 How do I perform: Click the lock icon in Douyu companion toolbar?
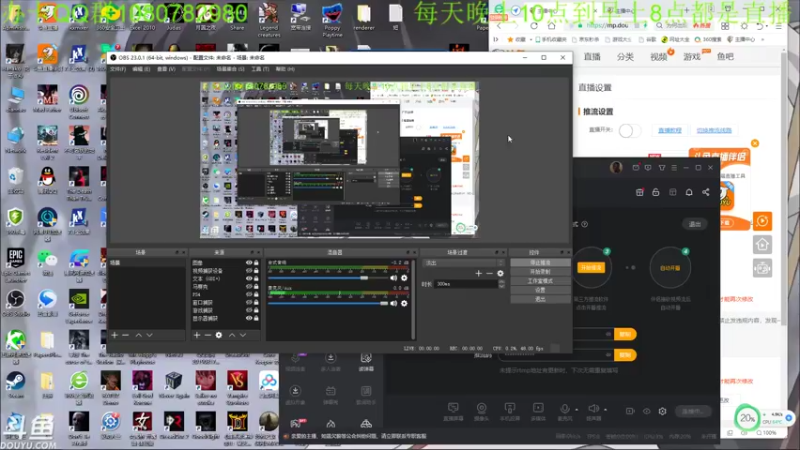pos(656,192)
